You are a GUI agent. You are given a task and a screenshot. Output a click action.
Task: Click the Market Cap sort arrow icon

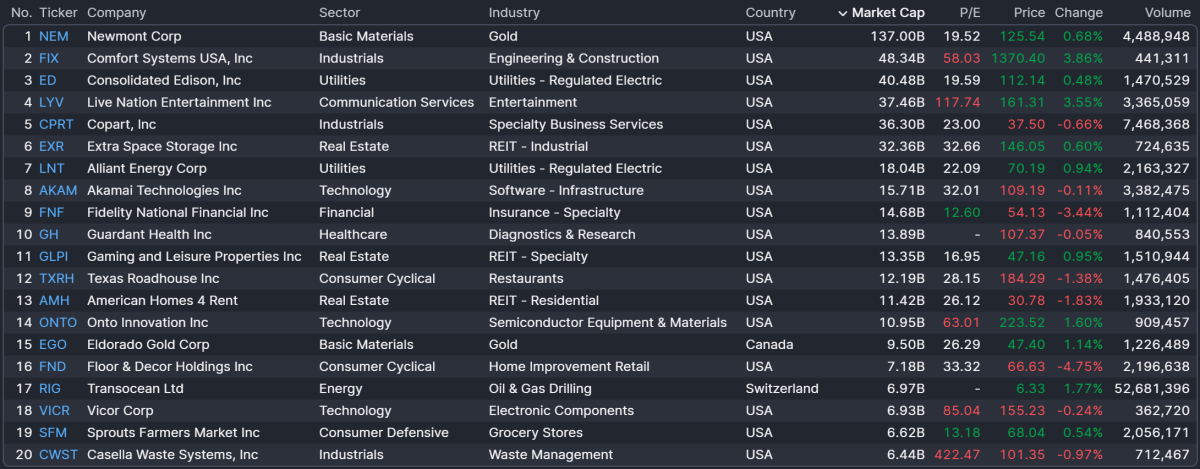coord(842,13)
